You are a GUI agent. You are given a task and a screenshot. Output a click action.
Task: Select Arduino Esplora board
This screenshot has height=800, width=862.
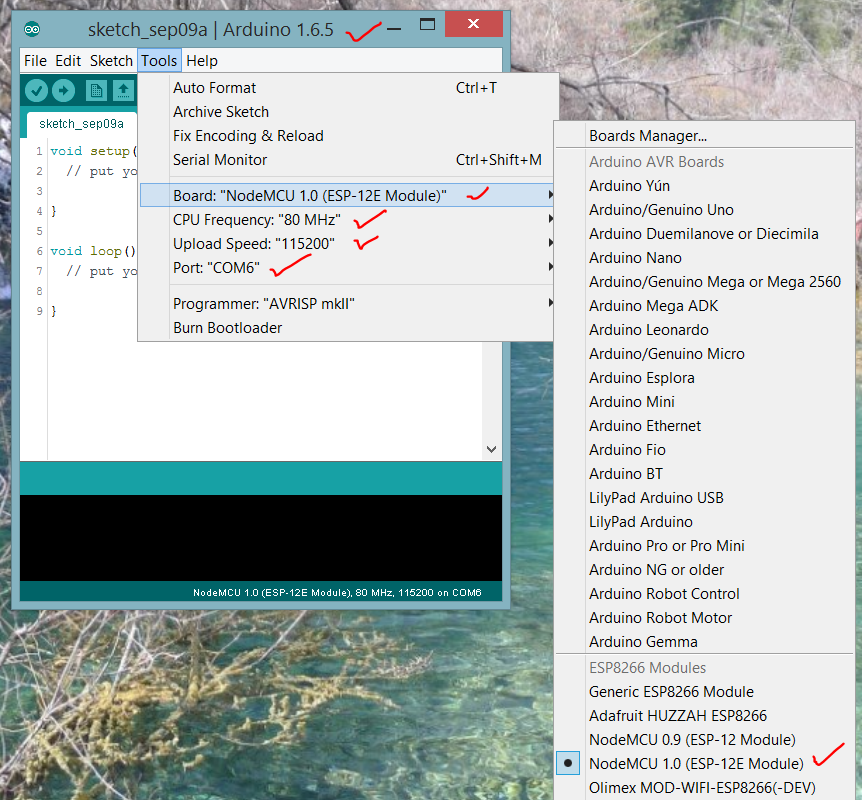point(704,378)
